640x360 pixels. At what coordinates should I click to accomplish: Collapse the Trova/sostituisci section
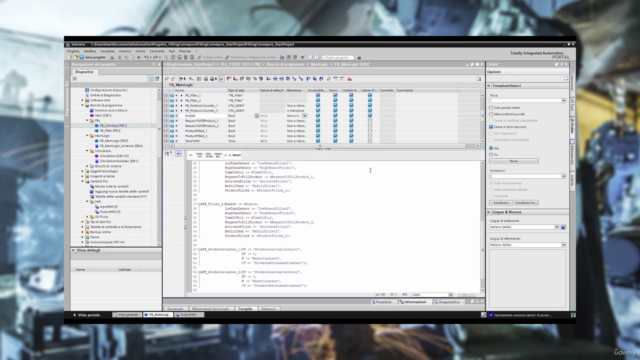[489, 86]
